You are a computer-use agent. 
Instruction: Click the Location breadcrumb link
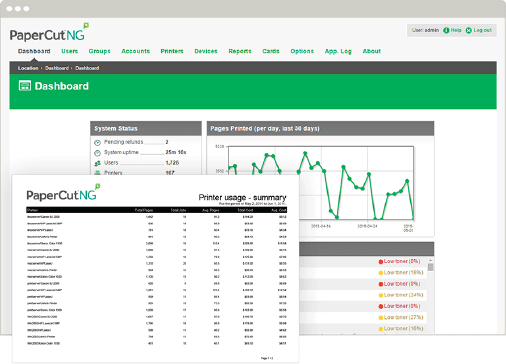[28, 68]
